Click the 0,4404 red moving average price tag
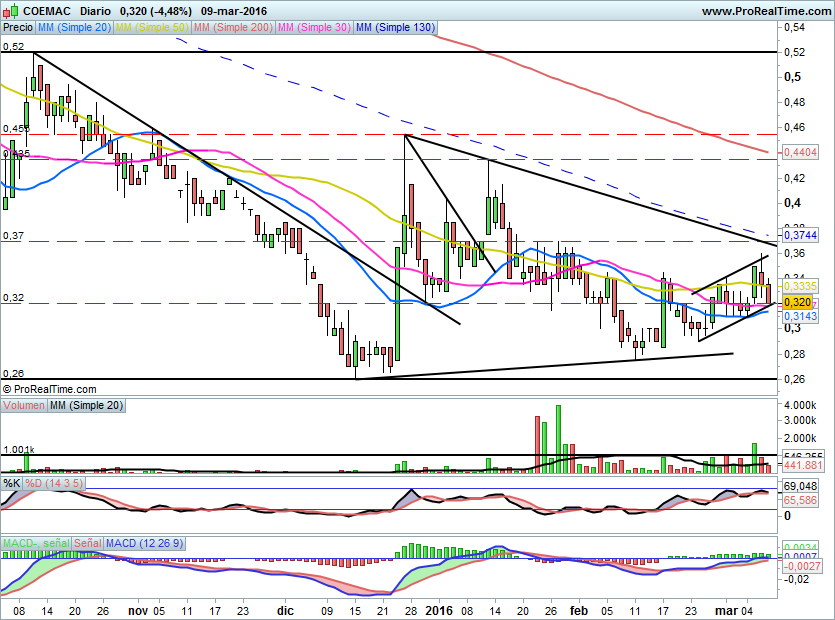The image size is (835, 620). point(799,151)
